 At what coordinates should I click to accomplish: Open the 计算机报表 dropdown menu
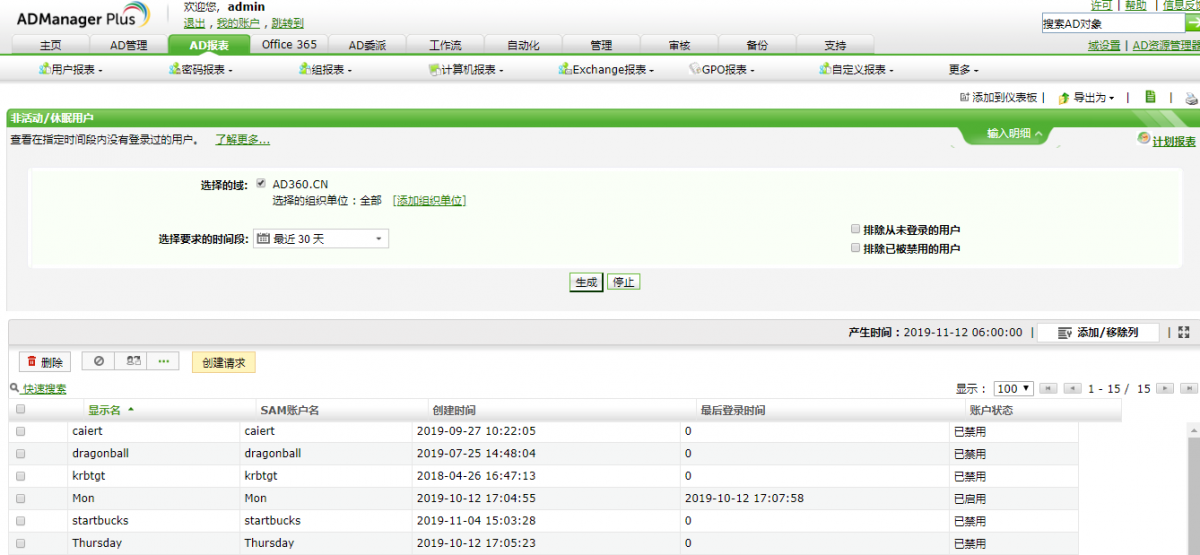click(465, 70)
